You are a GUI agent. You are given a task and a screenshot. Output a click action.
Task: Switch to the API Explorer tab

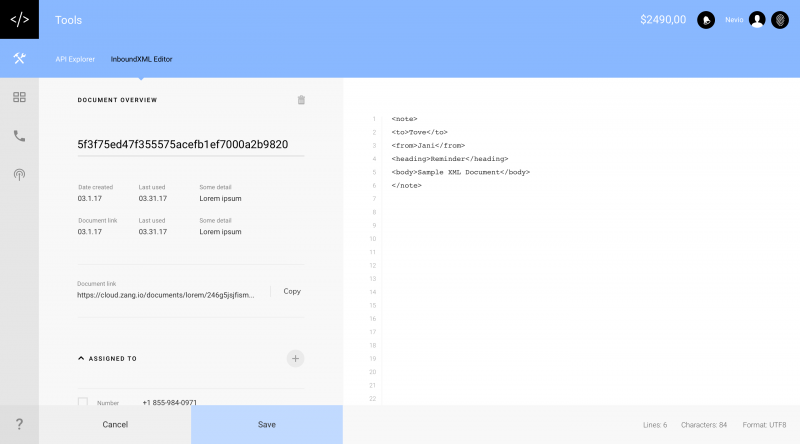(75, 59)
